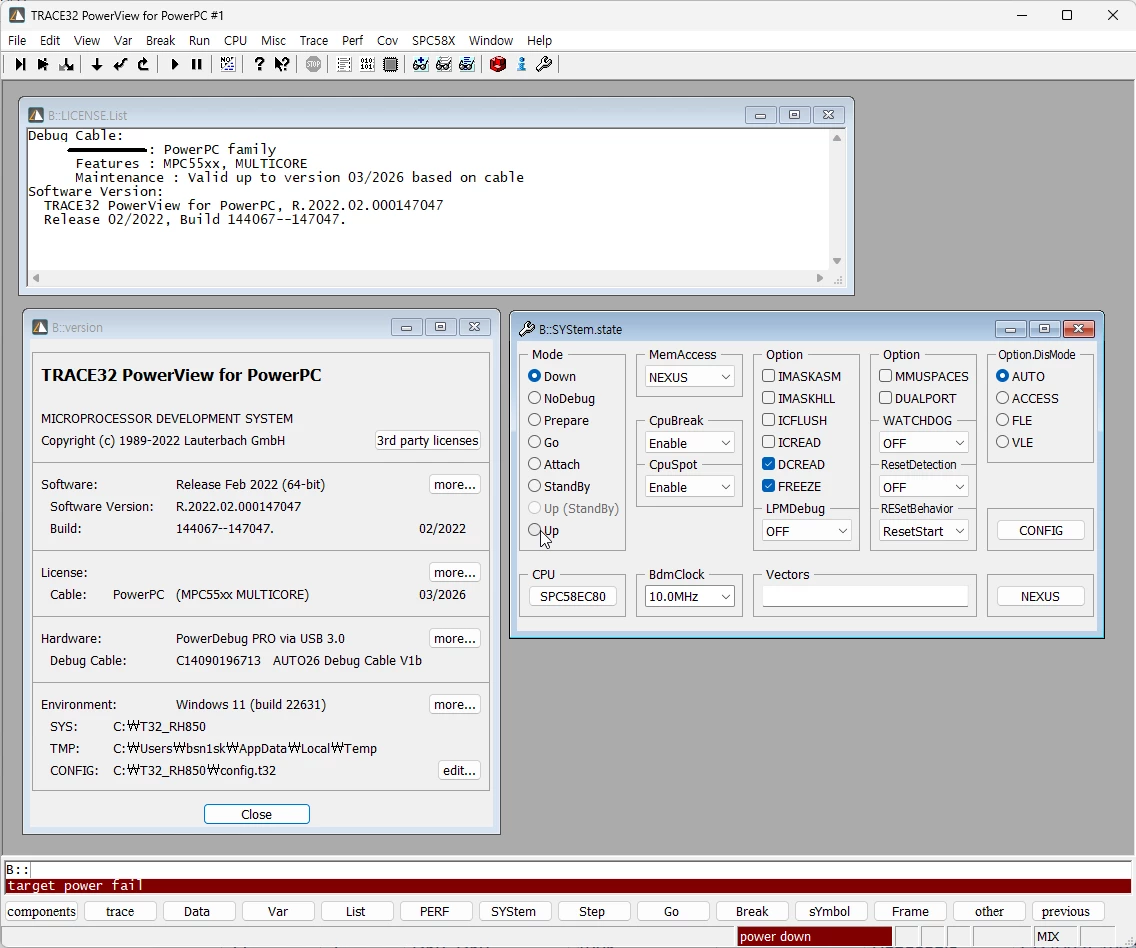
Task: Click the grey STOP sign icon
Action: [x=313, y=64]
